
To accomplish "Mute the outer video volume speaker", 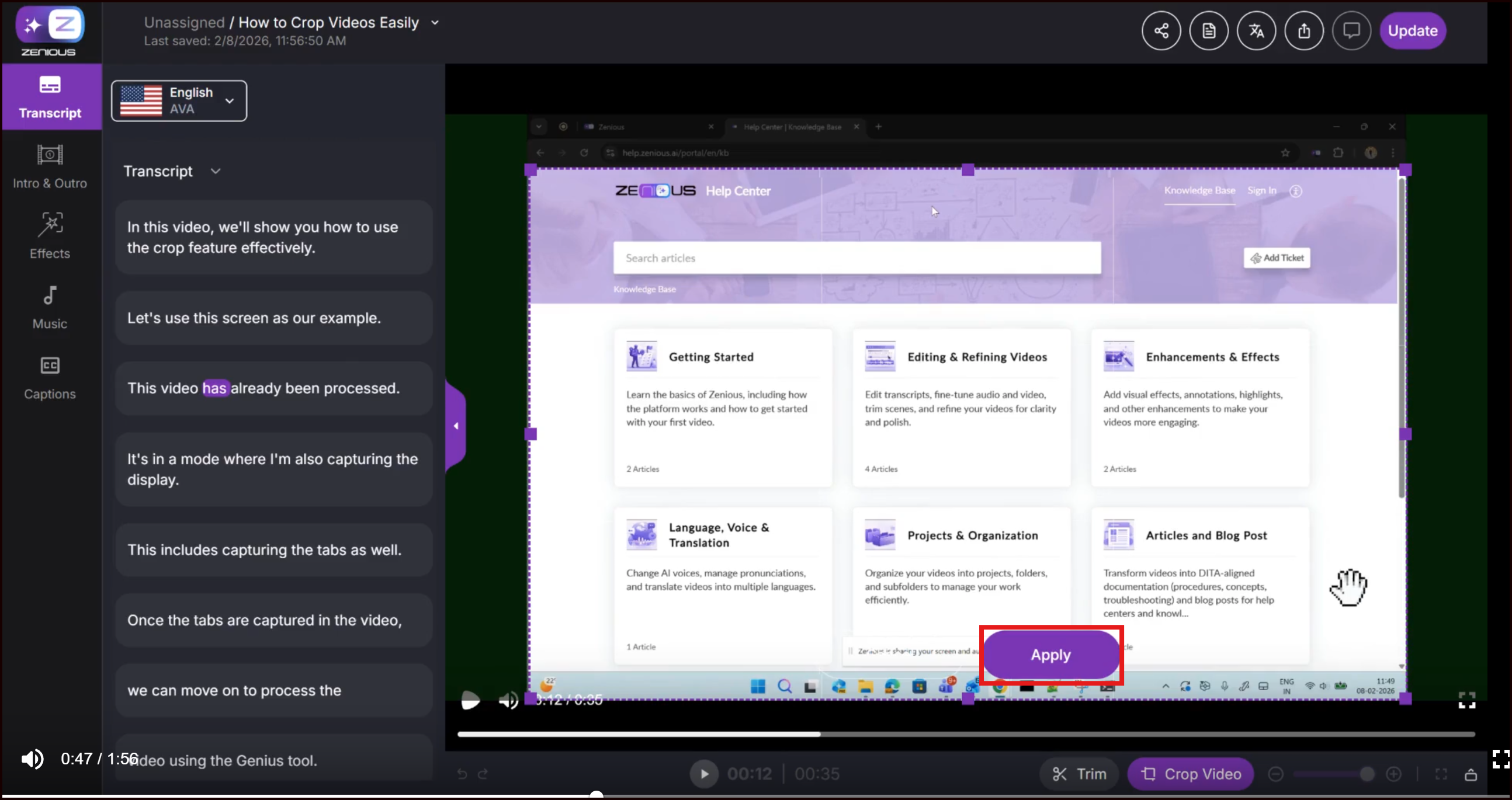I will (x=32, y=759).
